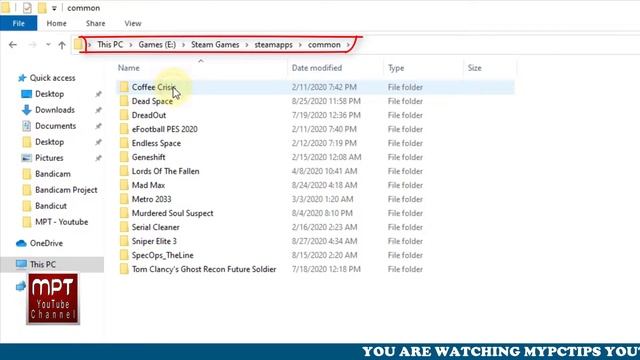Select the SpecOps_TheLine folder icon
640x360 pixels.
(x=124, y=255)
